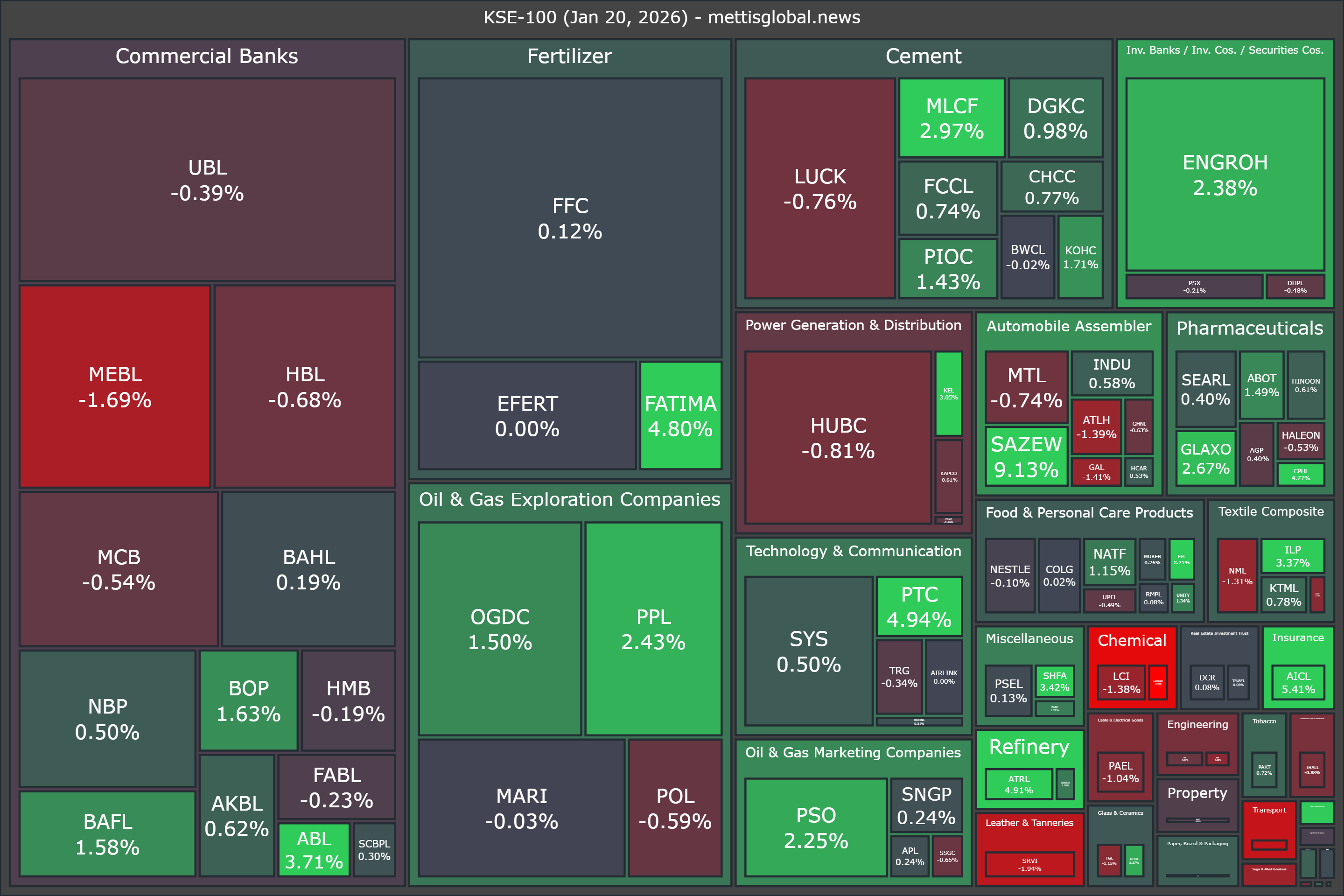Image resolution: width=1344 pixels, height=896 pixels.
Task: Click the PPL 2.43% tile
Action: point(653,629)
